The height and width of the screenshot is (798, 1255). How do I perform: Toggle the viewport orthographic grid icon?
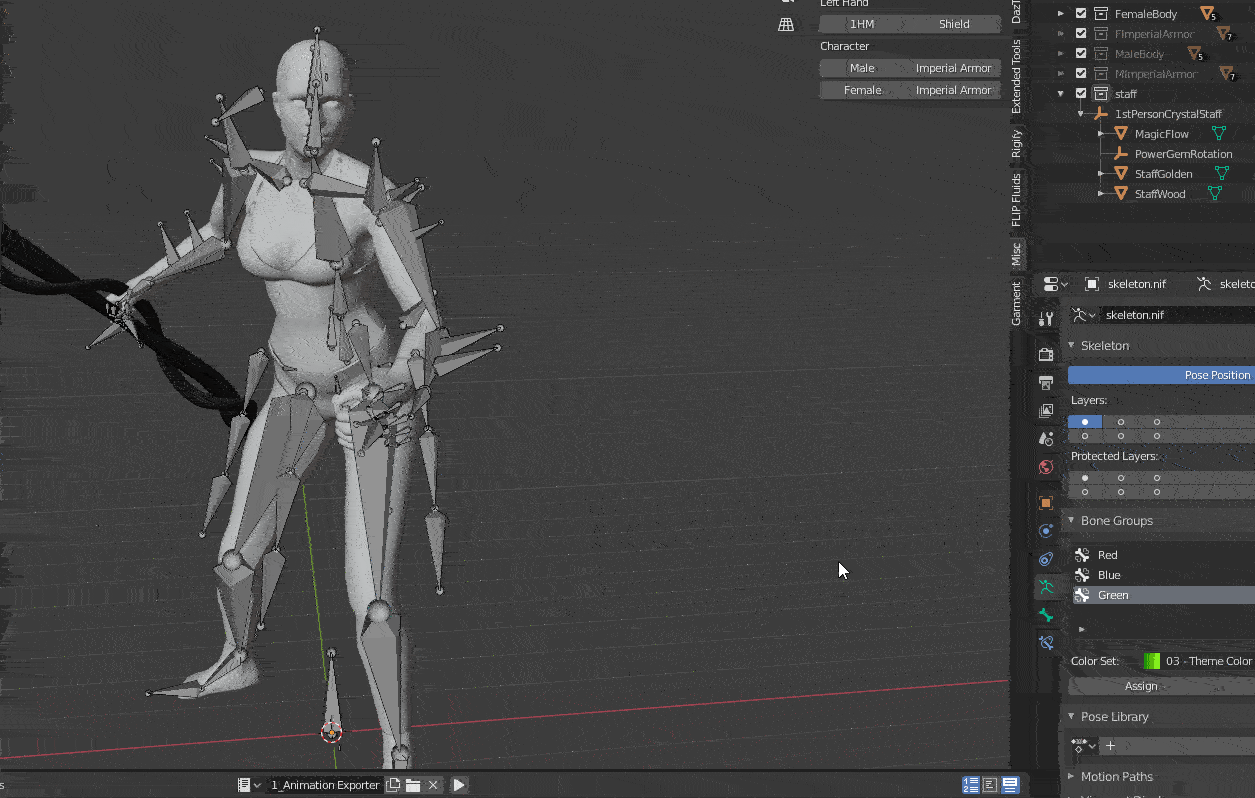point(786,24)
